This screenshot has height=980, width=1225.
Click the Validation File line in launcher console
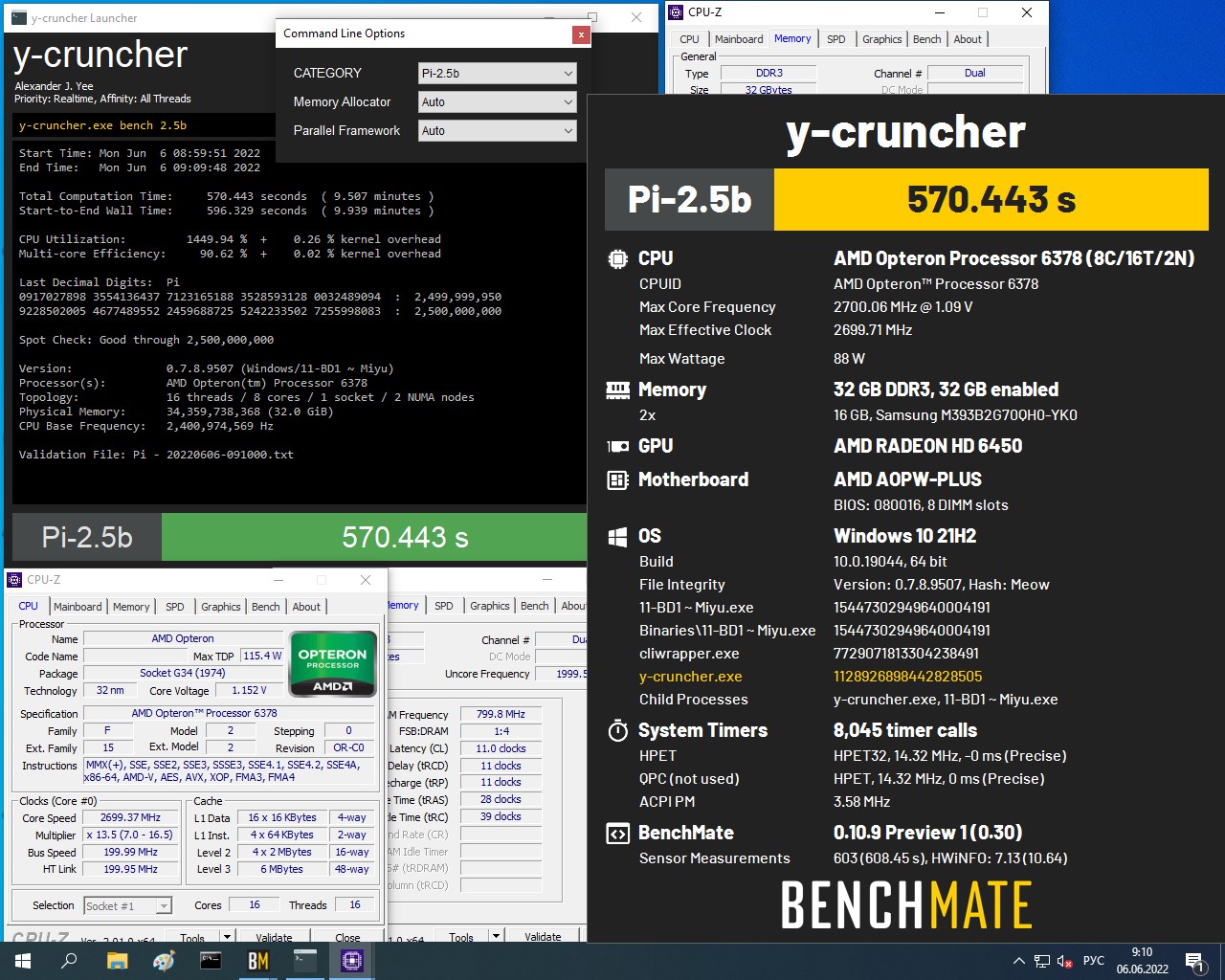pyautogui.click(x=156, y=455)
